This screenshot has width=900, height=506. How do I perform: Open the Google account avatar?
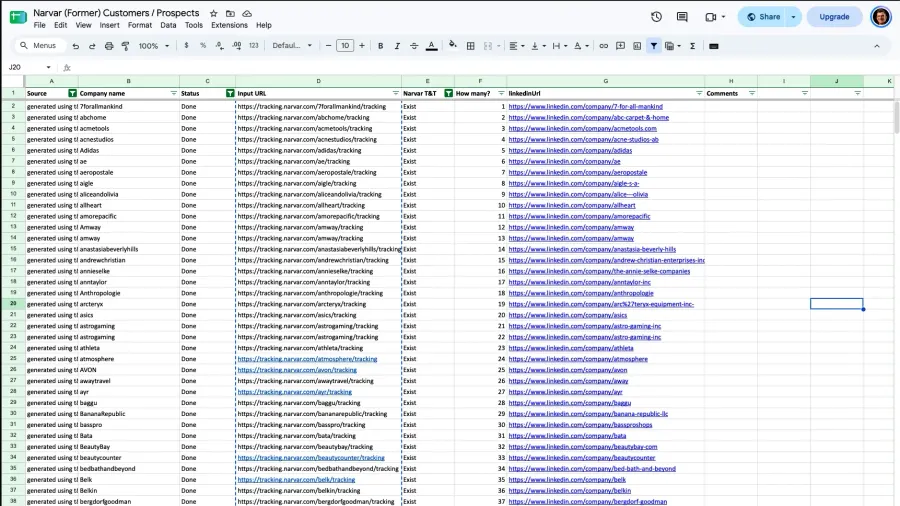pos(880,17)
